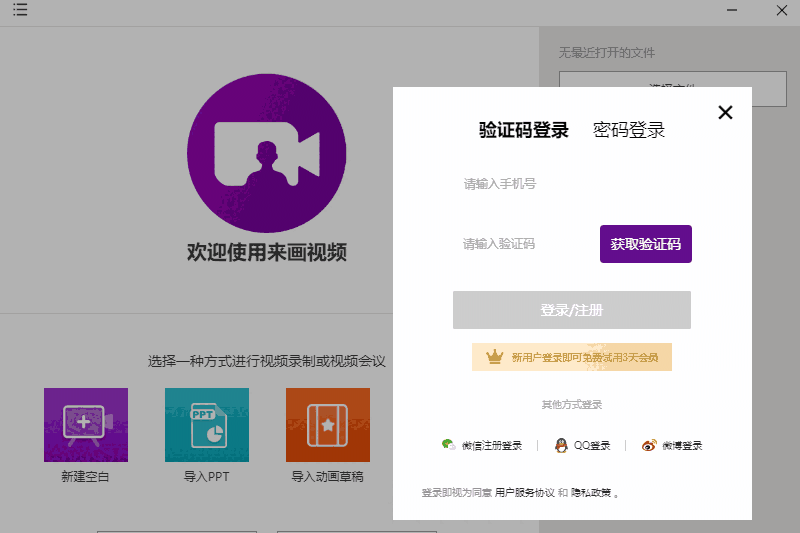Click the Weibo login icon
Screen dimensions: 800x533
650,445
